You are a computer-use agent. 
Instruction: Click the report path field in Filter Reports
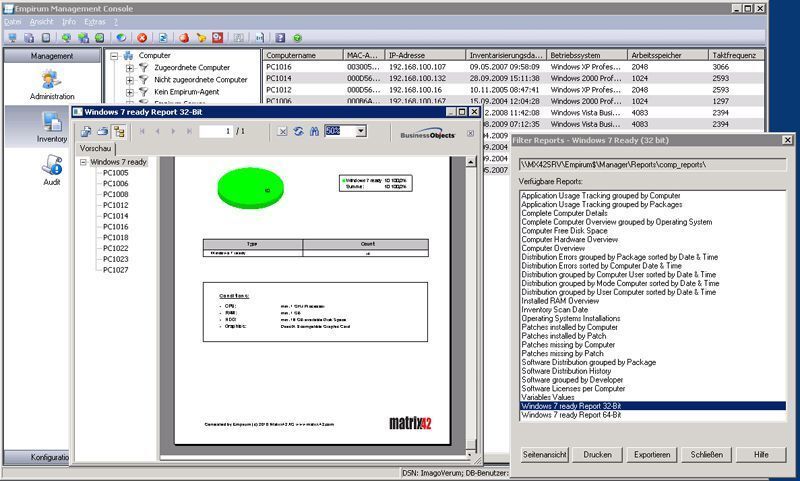653,164
